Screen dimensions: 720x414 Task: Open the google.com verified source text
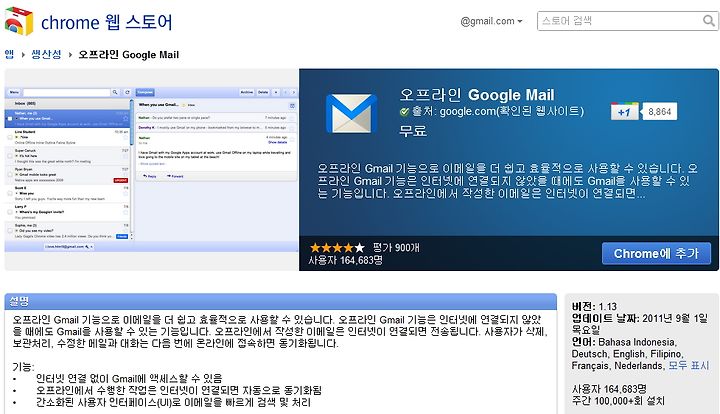[498, 111]
